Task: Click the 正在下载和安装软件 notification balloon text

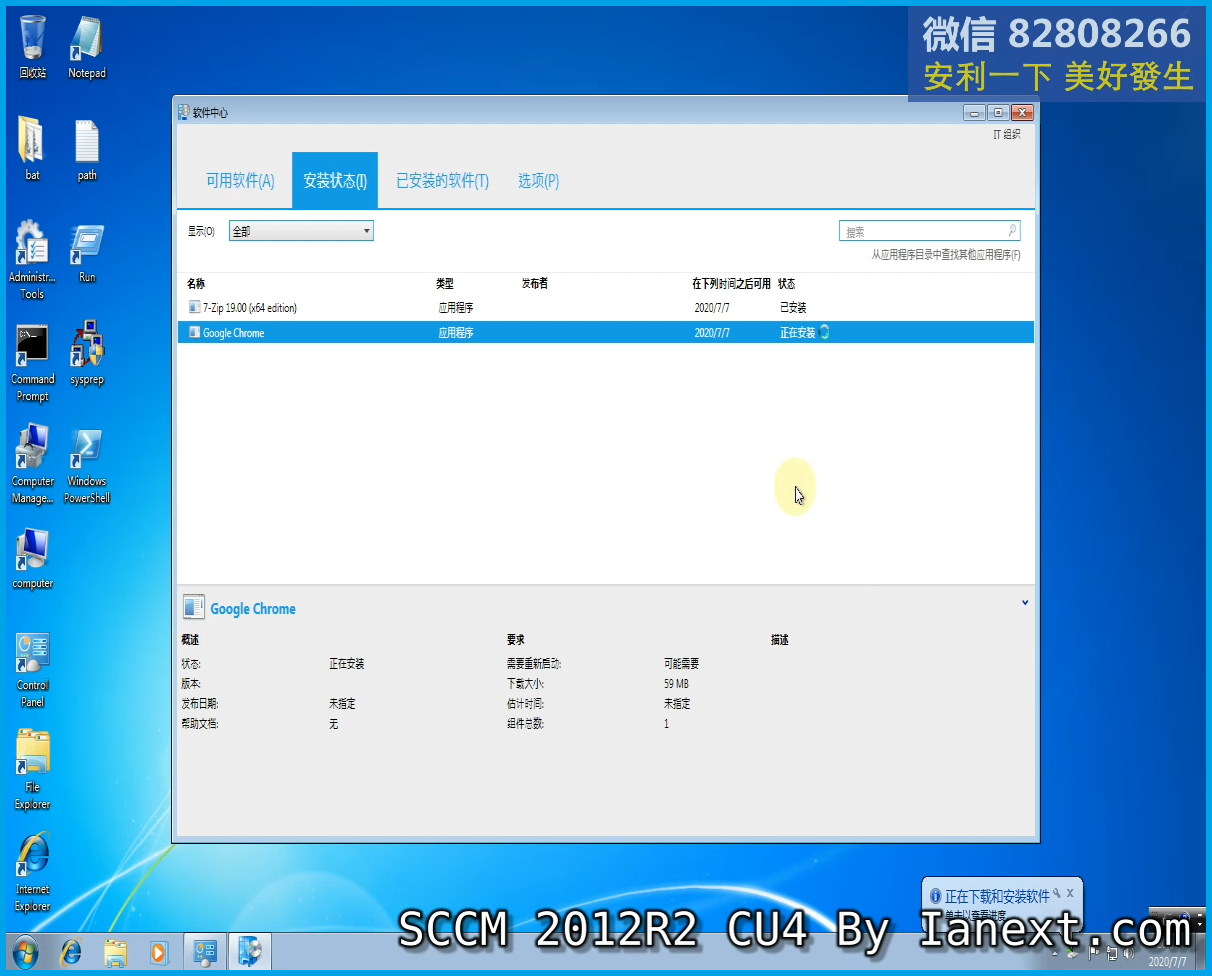Action: (x=997, y=896)
